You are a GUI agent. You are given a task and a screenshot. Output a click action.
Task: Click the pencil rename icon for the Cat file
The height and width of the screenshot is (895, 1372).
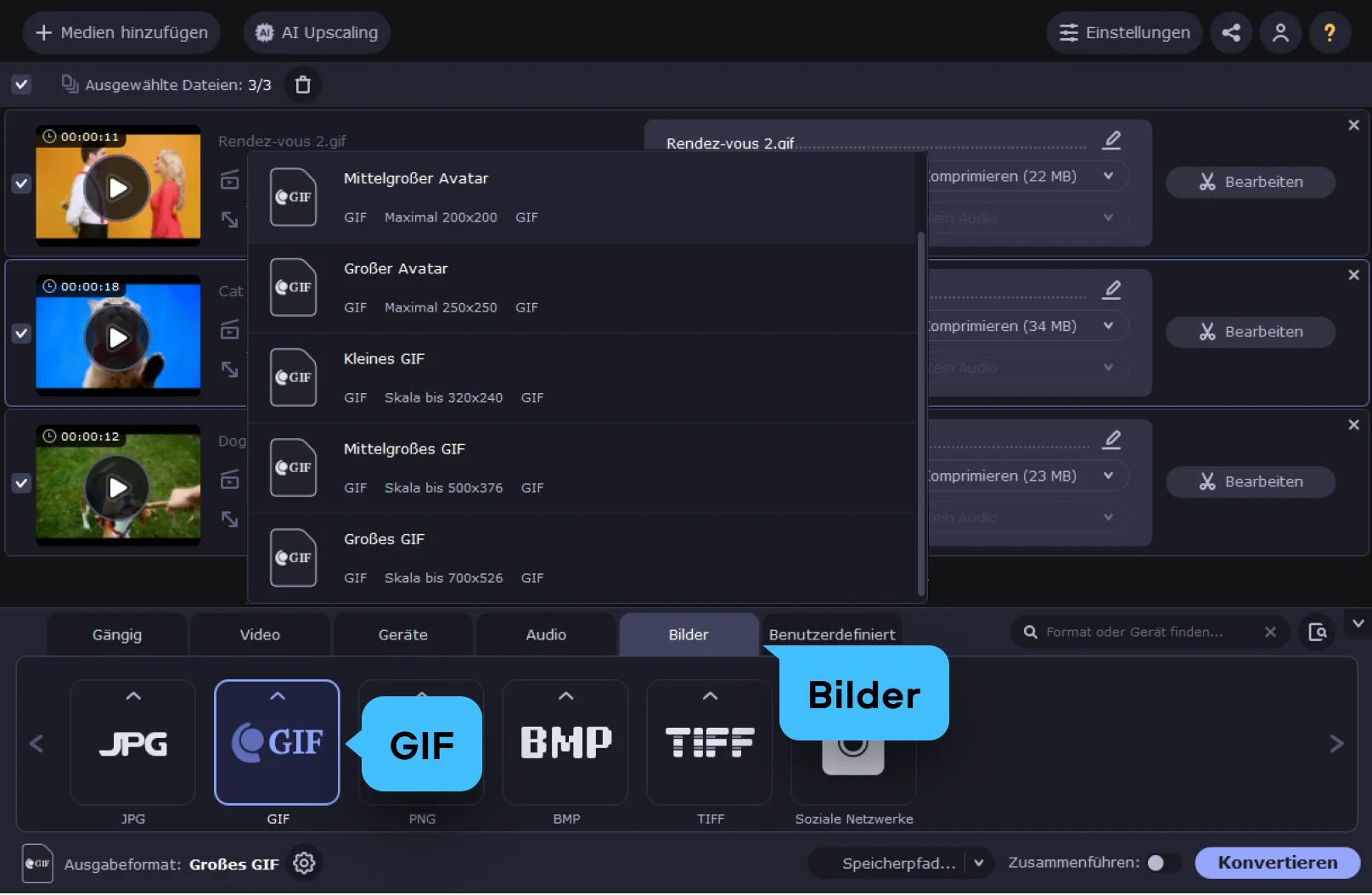(x=1111, y=290)
